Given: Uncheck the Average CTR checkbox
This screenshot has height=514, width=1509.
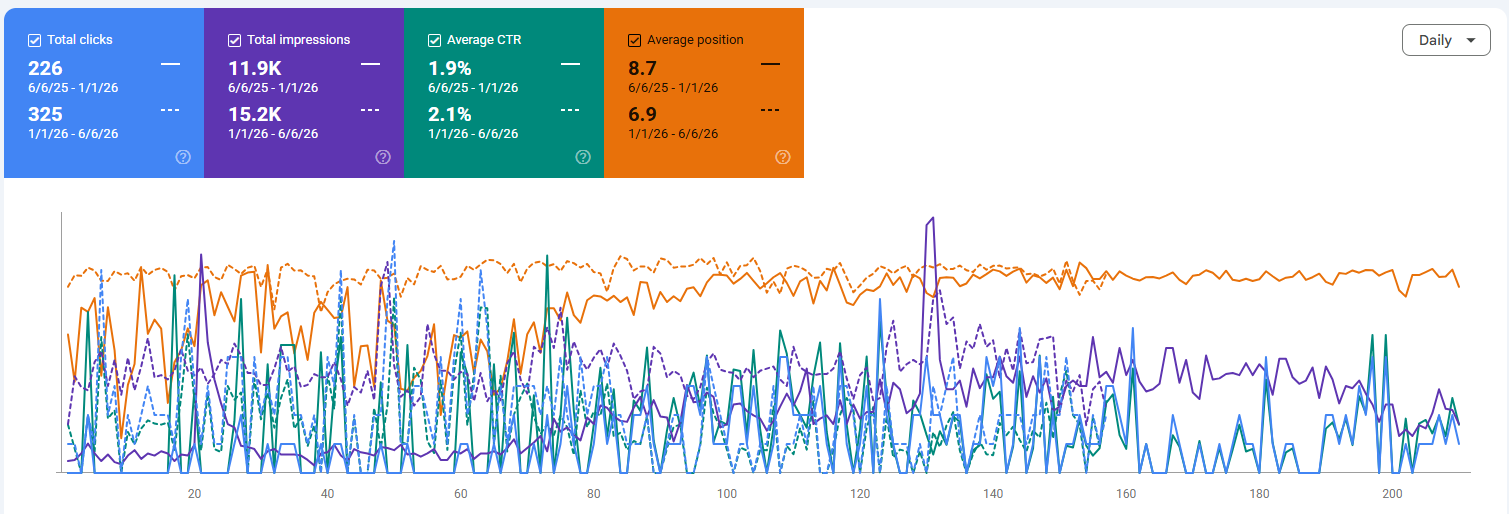Looking at the screenshot, I should tap(435, 40).
